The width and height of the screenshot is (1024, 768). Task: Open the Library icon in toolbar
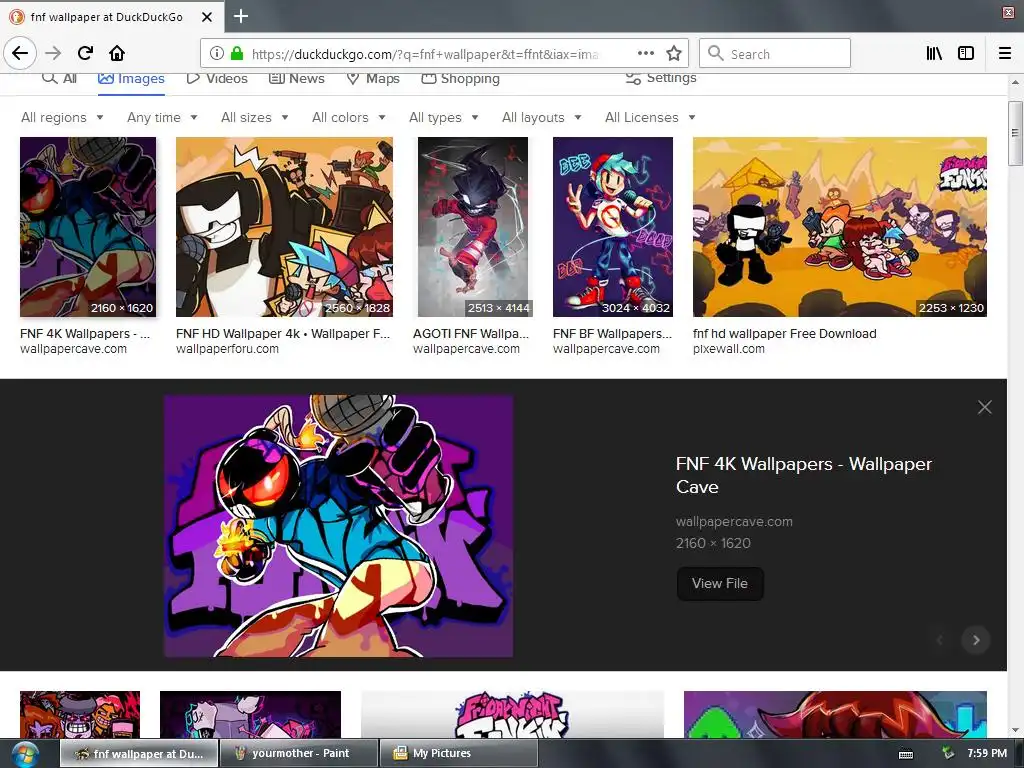[x=934, y=53]
